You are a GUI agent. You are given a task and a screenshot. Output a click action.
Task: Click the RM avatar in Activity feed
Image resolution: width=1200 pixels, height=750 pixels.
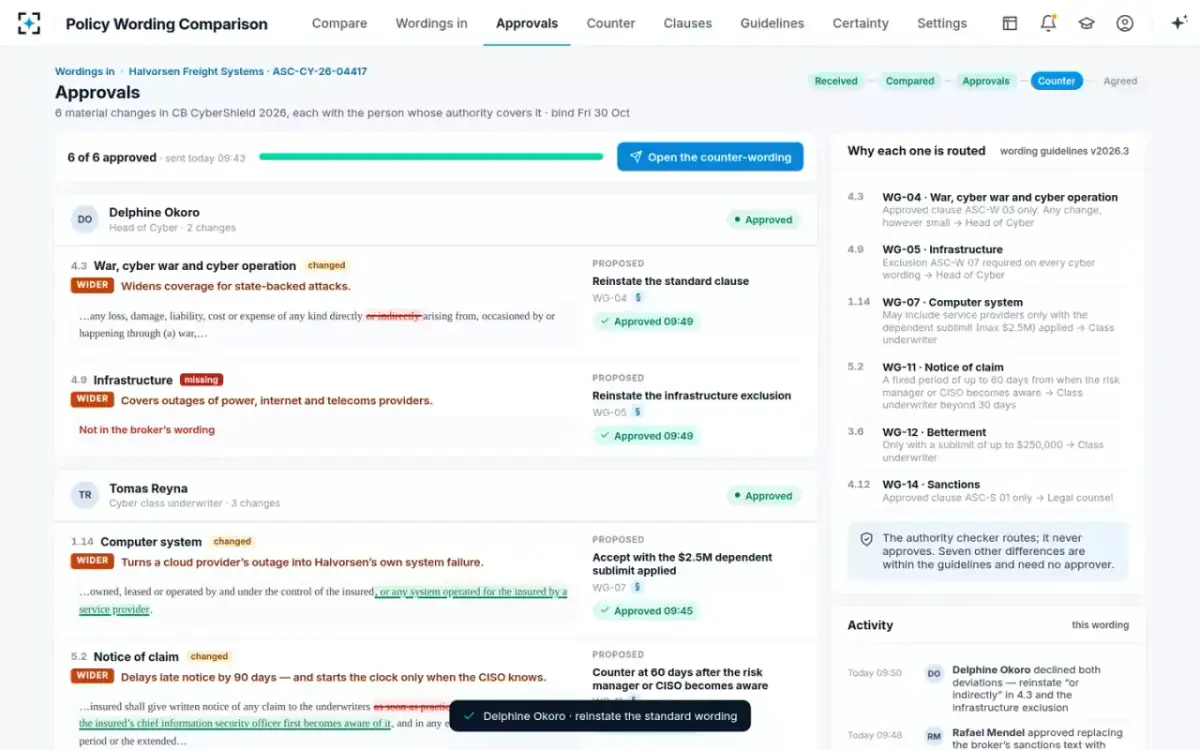[934, 736]
